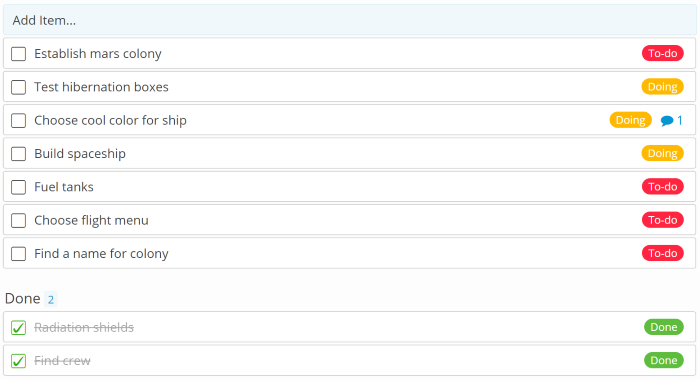Change the Doing status of Build spaceship
The width and height of the screenshot is (700, 380).
662,153
